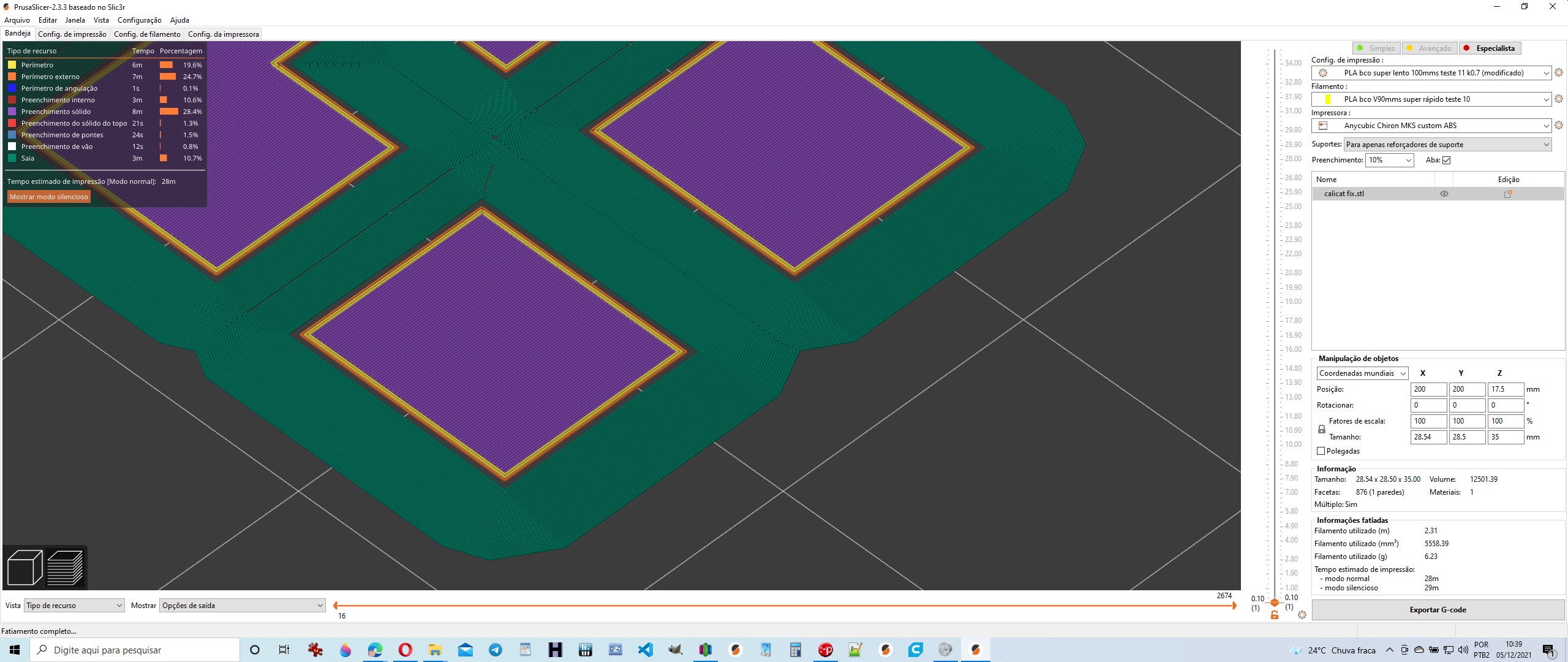Switch to Config. de impressão tab
This screenshot has width=1568, height=662.
tap(72, 34)
